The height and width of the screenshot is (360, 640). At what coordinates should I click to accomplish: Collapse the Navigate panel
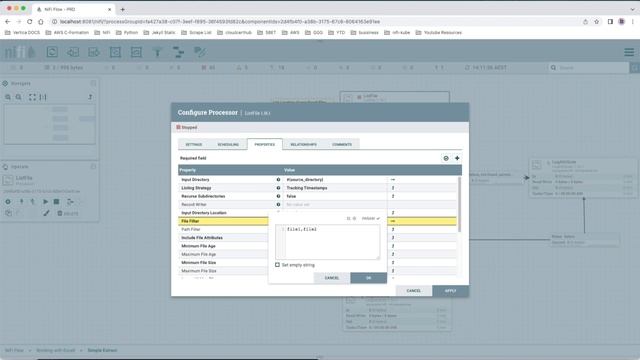pyautogui.click(x=93, y=83)
